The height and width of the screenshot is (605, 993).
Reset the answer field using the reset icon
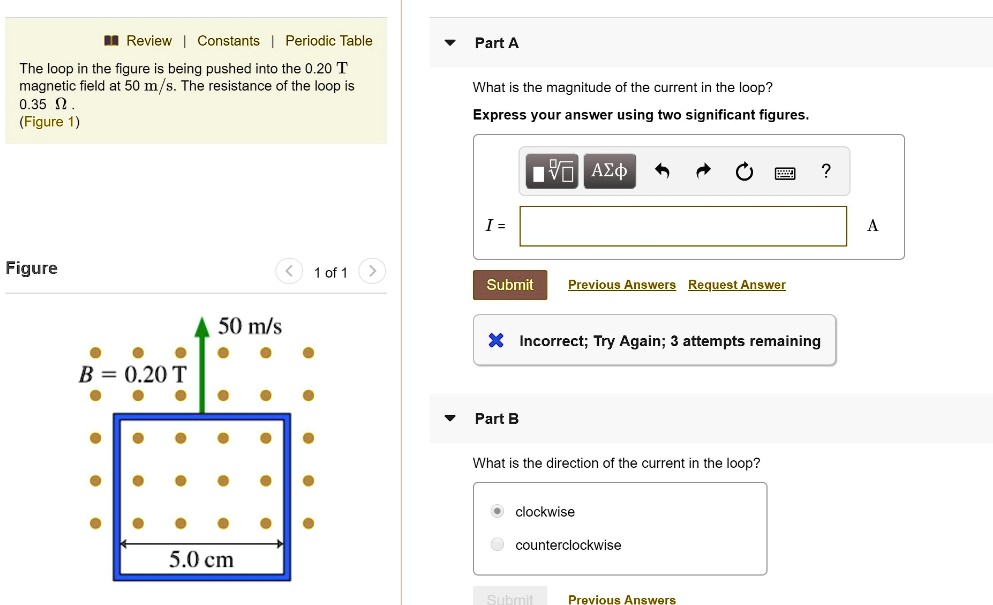coord(744,171)
